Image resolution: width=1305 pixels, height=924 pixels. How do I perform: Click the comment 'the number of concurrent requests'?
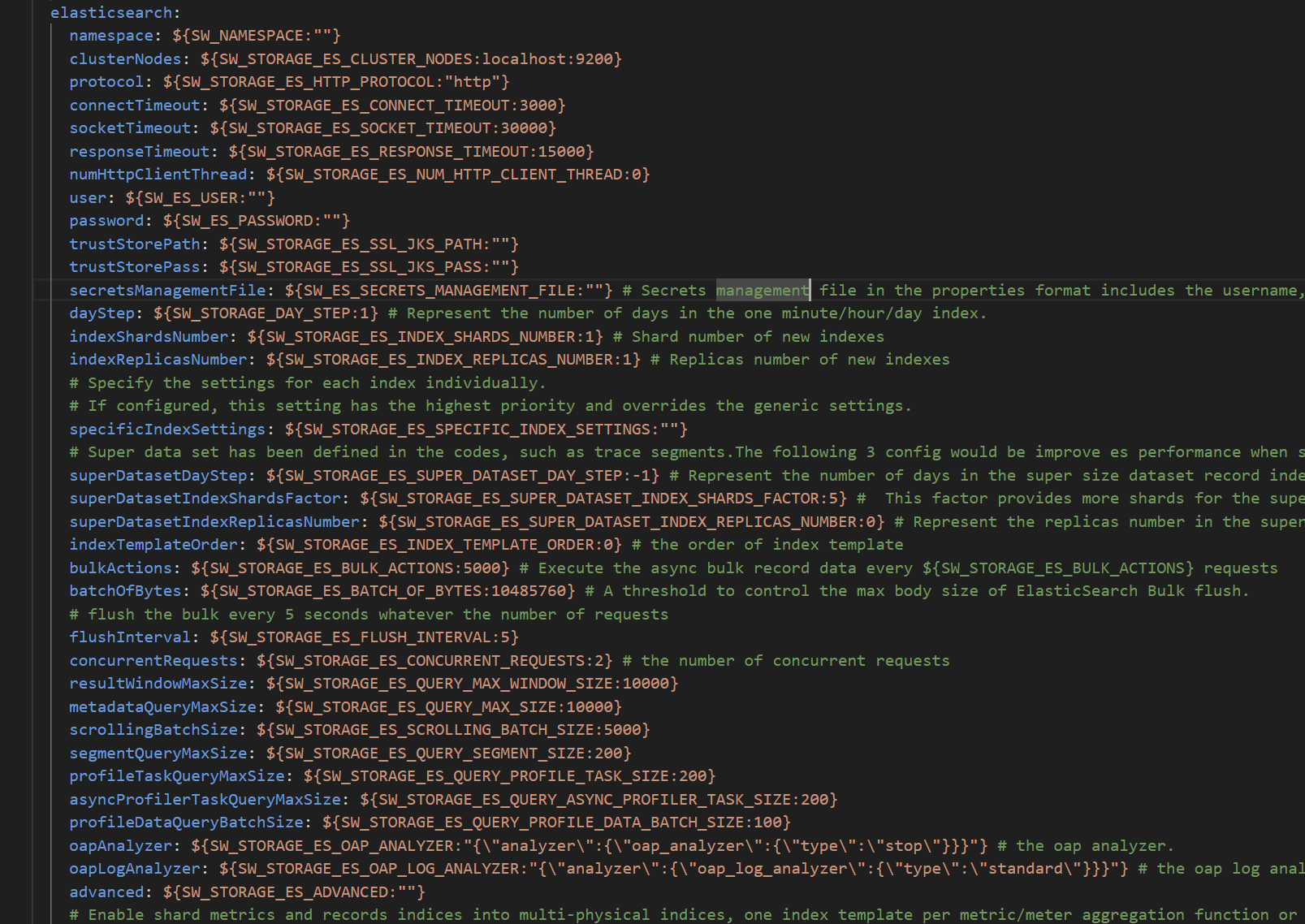click(x=786, y=661)
